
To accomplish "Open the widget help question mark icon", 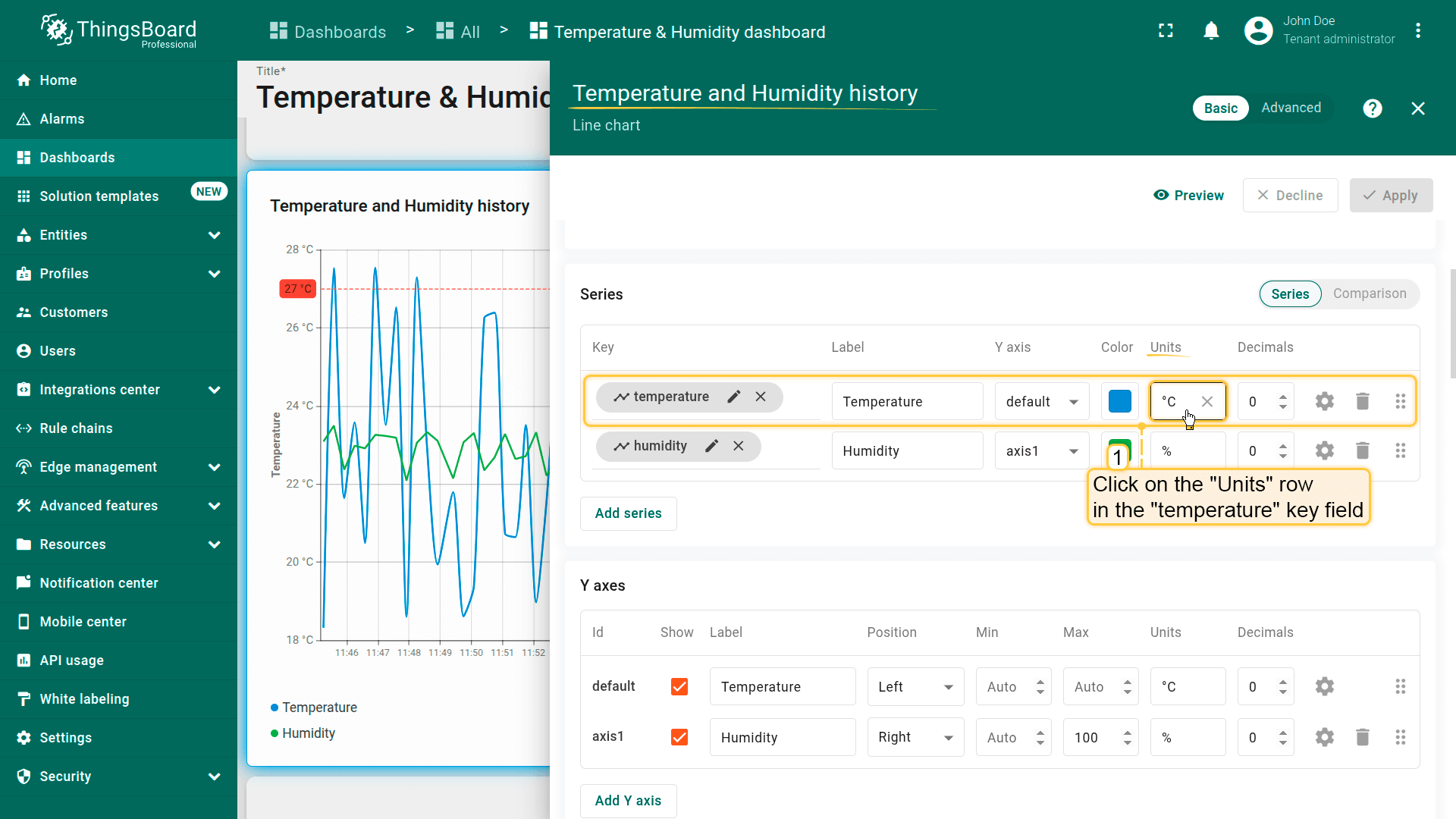I will tap(1372, 108).
